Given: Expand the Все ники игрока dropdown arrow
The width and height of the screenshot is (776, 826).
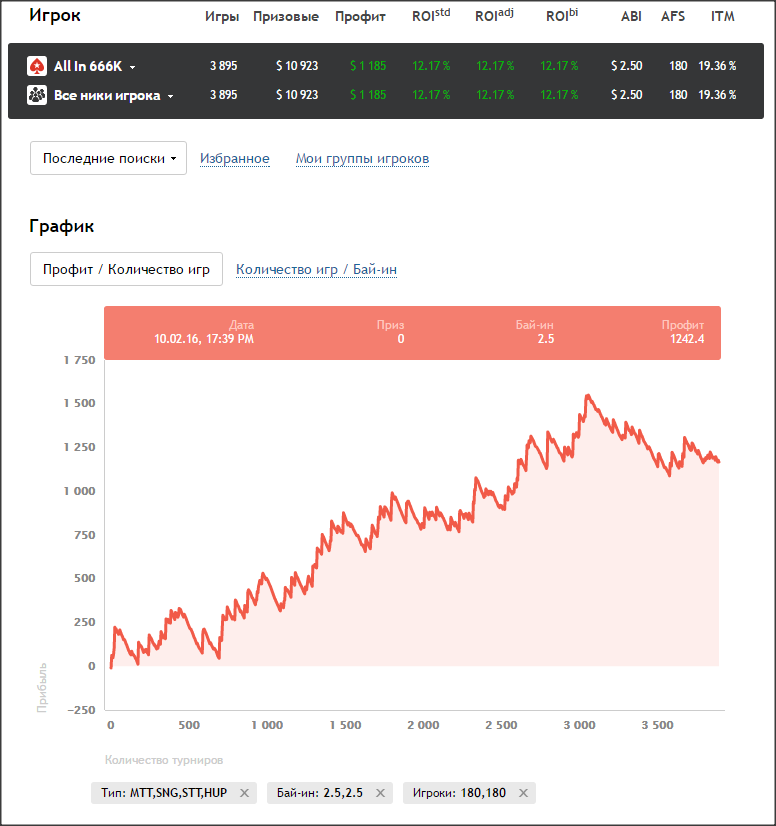Looking at the screenshot, I should pyautogui.click(x=170, y=96).
